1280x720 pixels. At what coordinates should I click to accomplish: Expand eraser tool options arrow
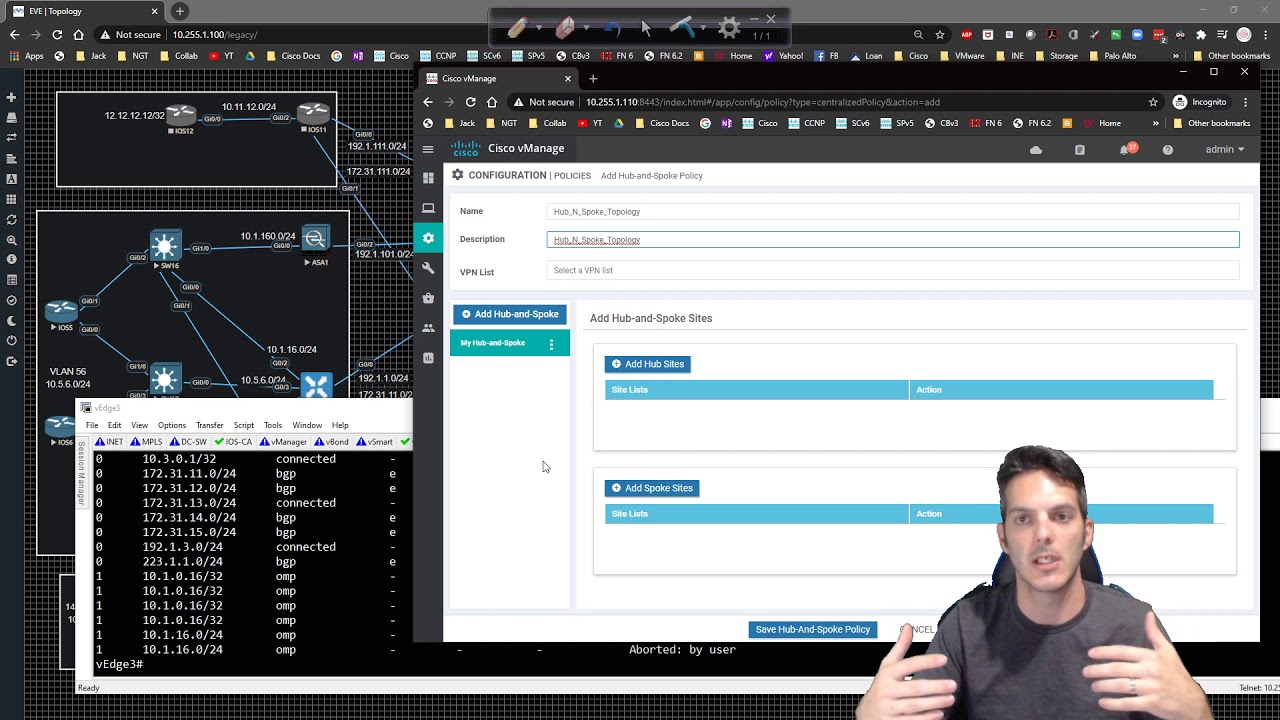pyautogui.click(x=586, y=29)
